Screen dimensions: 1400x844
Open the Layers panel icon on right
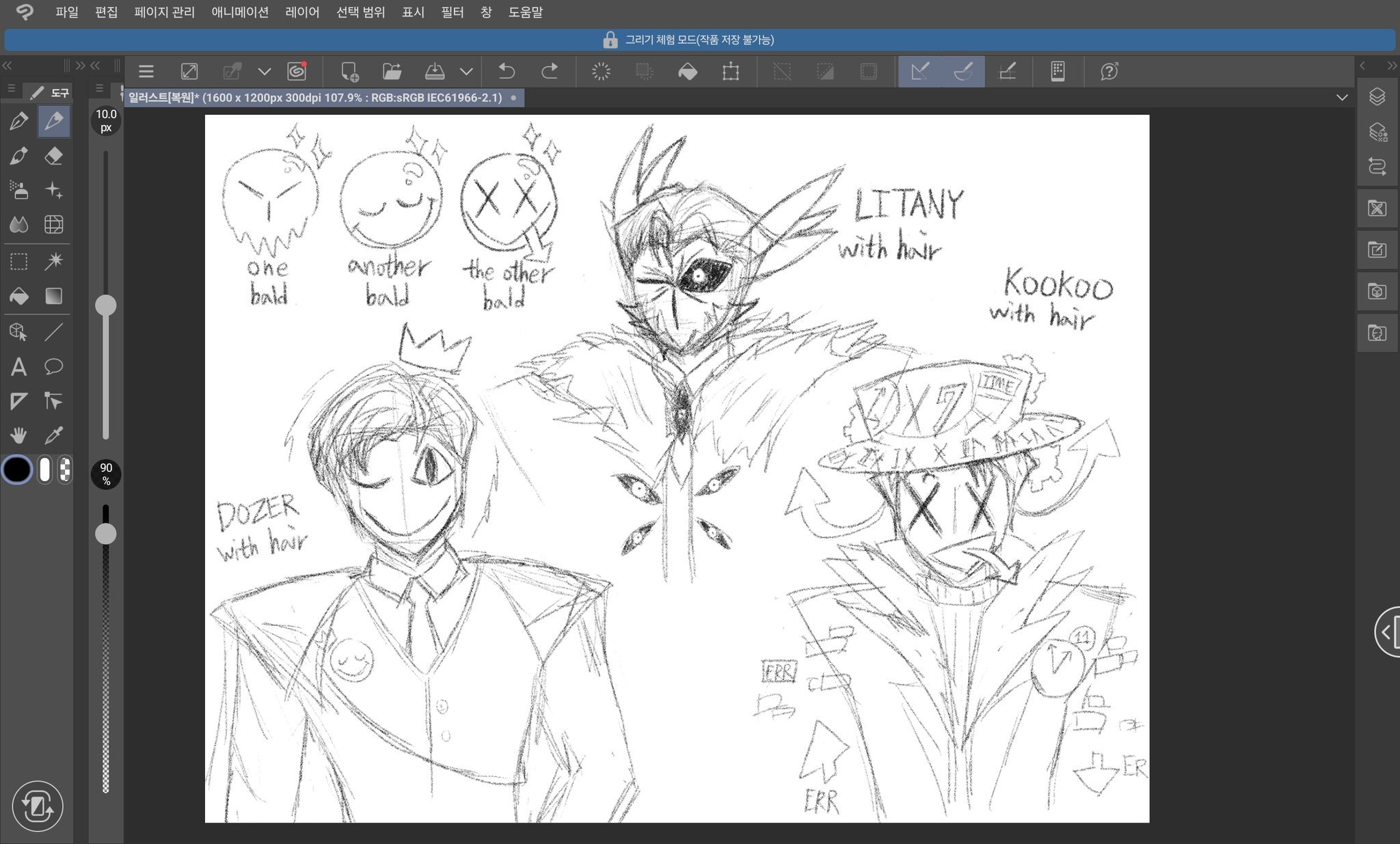(1377, 97)
